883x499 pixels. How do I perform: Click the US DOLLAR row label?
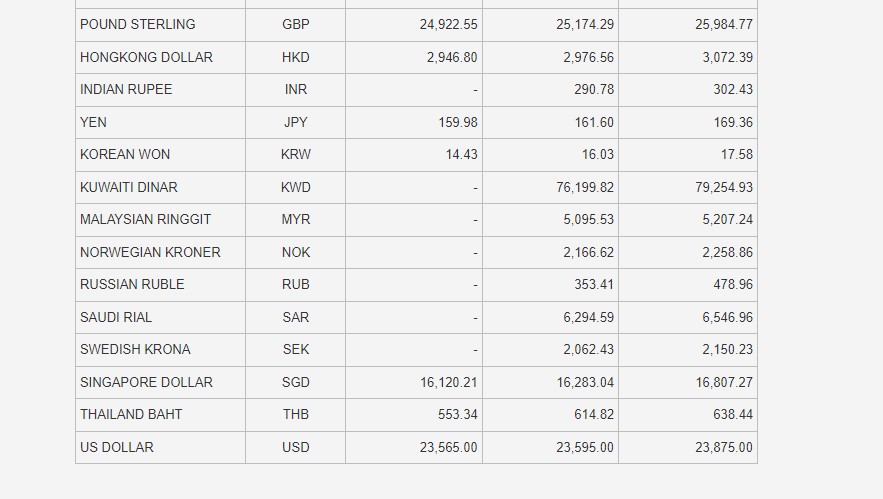(x=117, y=447)
